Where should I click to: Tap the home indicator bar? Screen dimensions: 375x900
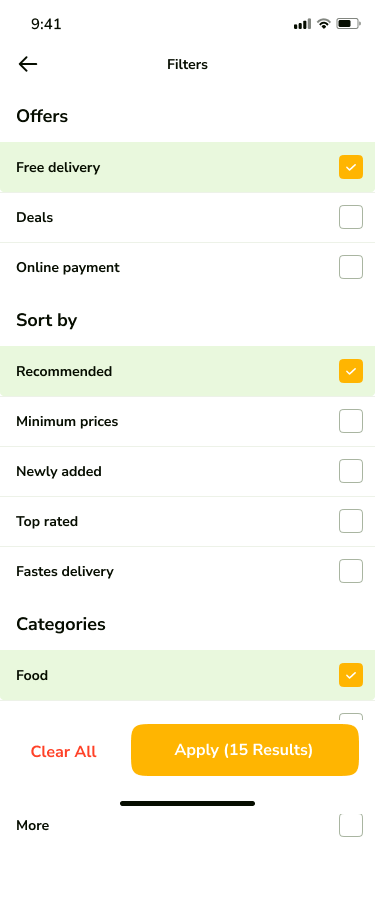coord(187,804)
